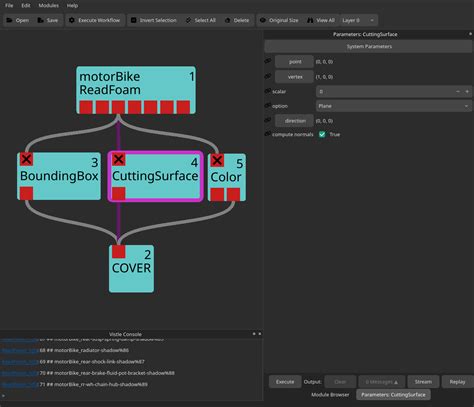
Task: Toggle visibility icon beside point parameter
Action: tap(268, 61)
